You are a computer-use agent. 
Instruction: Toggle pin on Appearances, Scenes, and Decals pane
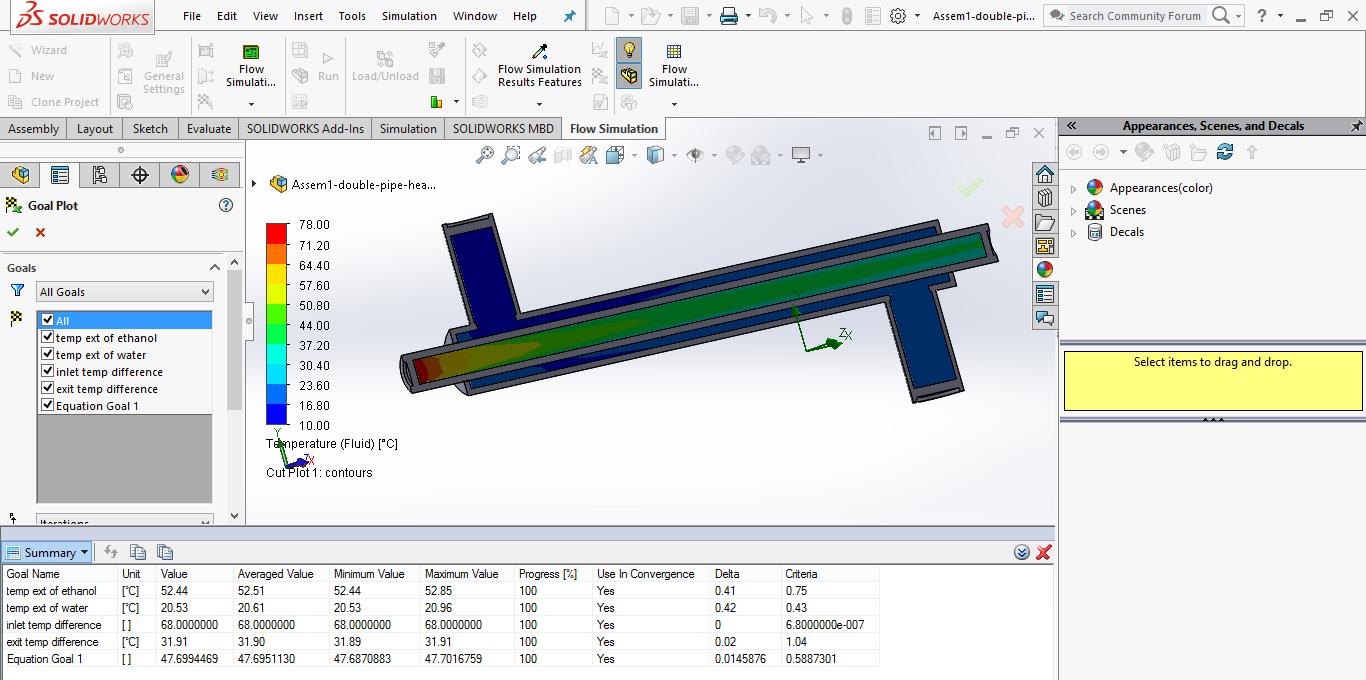1357,126
